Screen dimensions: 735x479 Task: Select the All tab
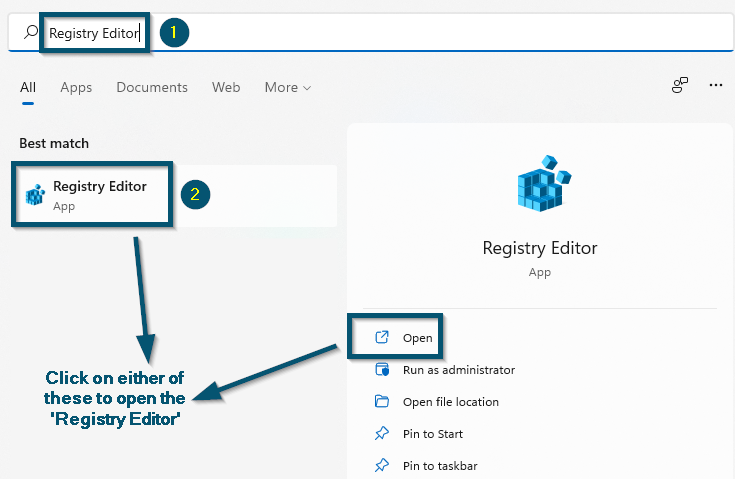(x=28, y=88)
